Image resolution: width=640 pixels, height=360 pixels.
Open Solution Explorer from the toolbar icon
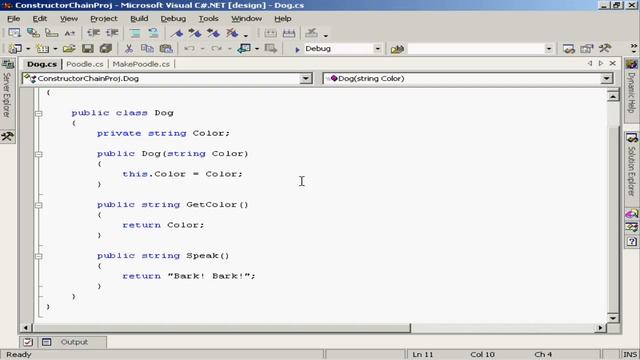point(569,49)
